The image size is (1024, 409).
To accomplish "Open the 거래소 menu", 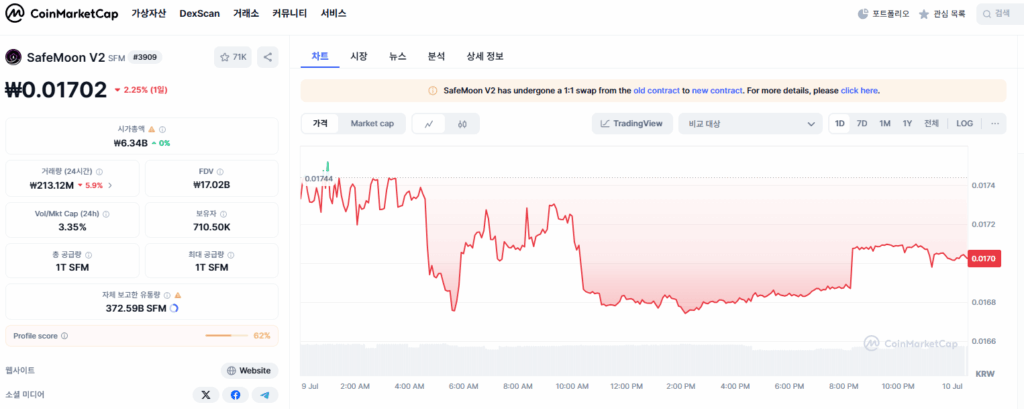I will pos(246,14).
